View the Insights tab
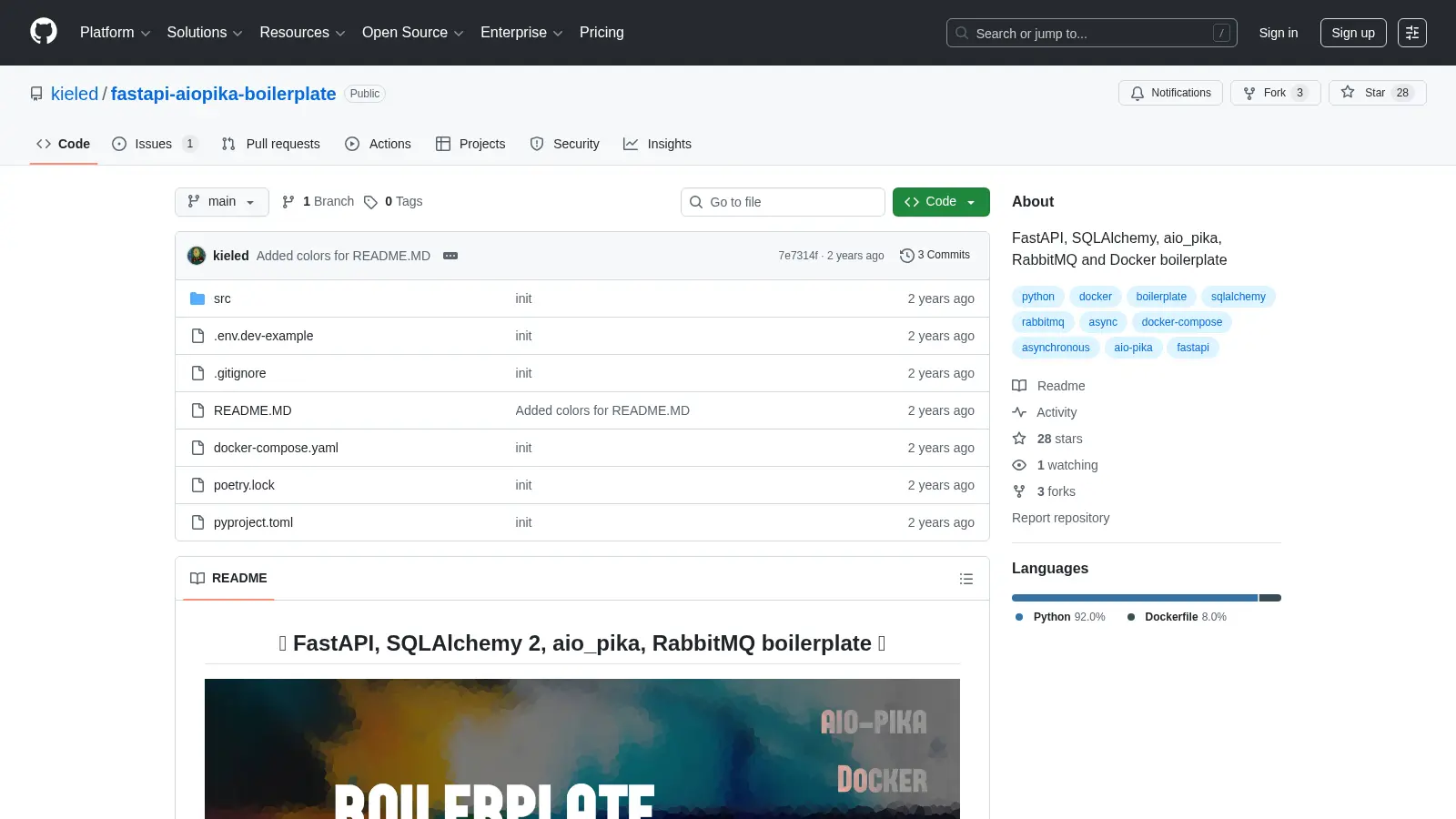This screenshot has height=819, width=1456. pos(657,144)
